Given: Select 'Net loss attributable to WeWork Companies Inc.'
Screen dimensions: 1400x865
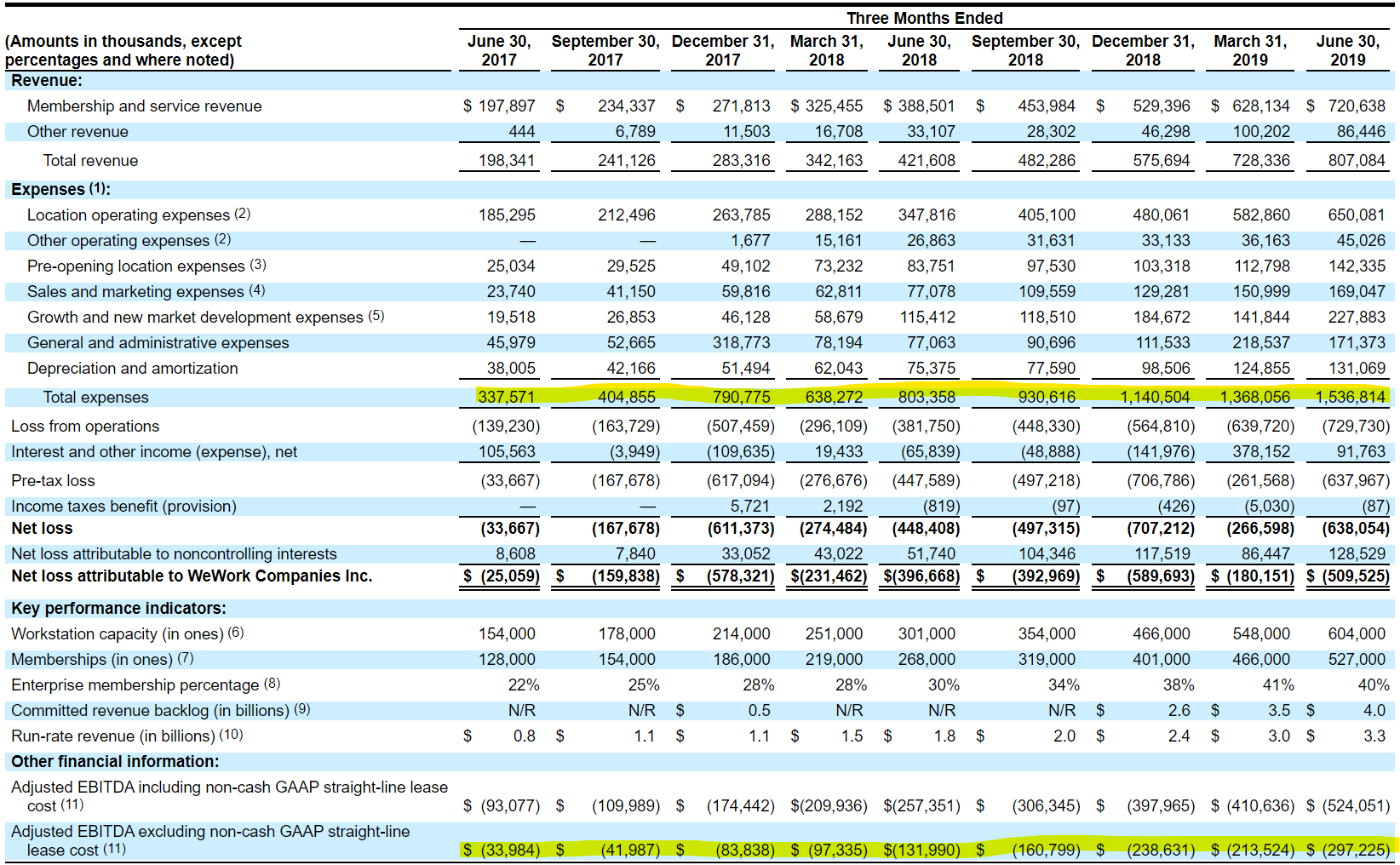Looking at the screenshot, I should pos(192,576).
